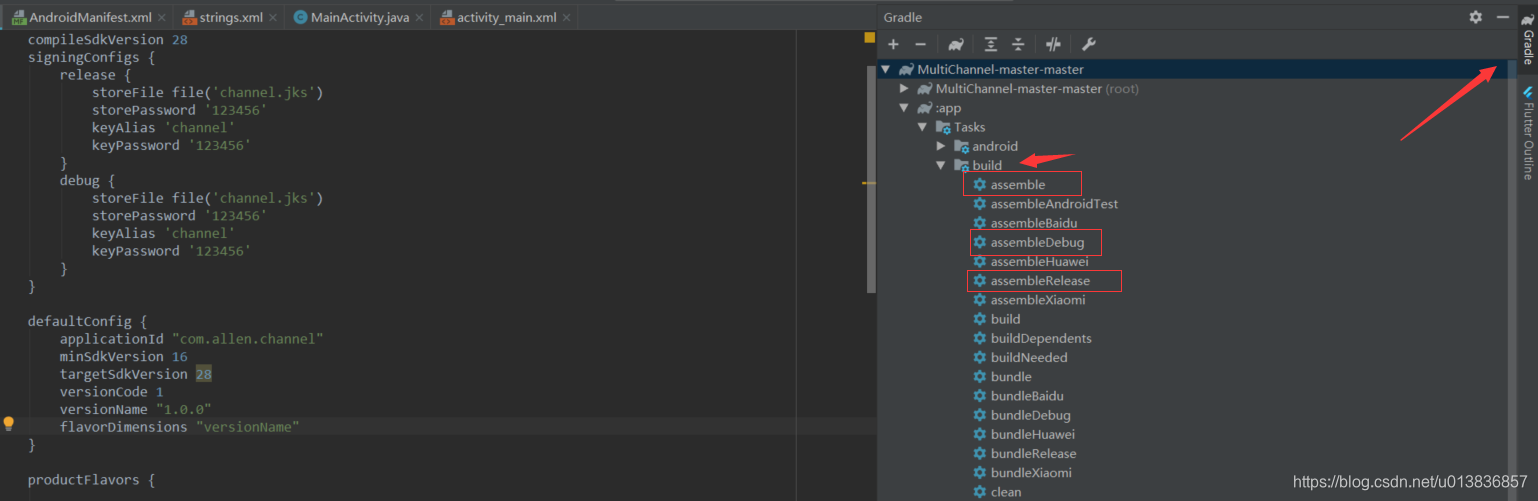Click the applicationId "com.allen.channel" text

(191, 339)
